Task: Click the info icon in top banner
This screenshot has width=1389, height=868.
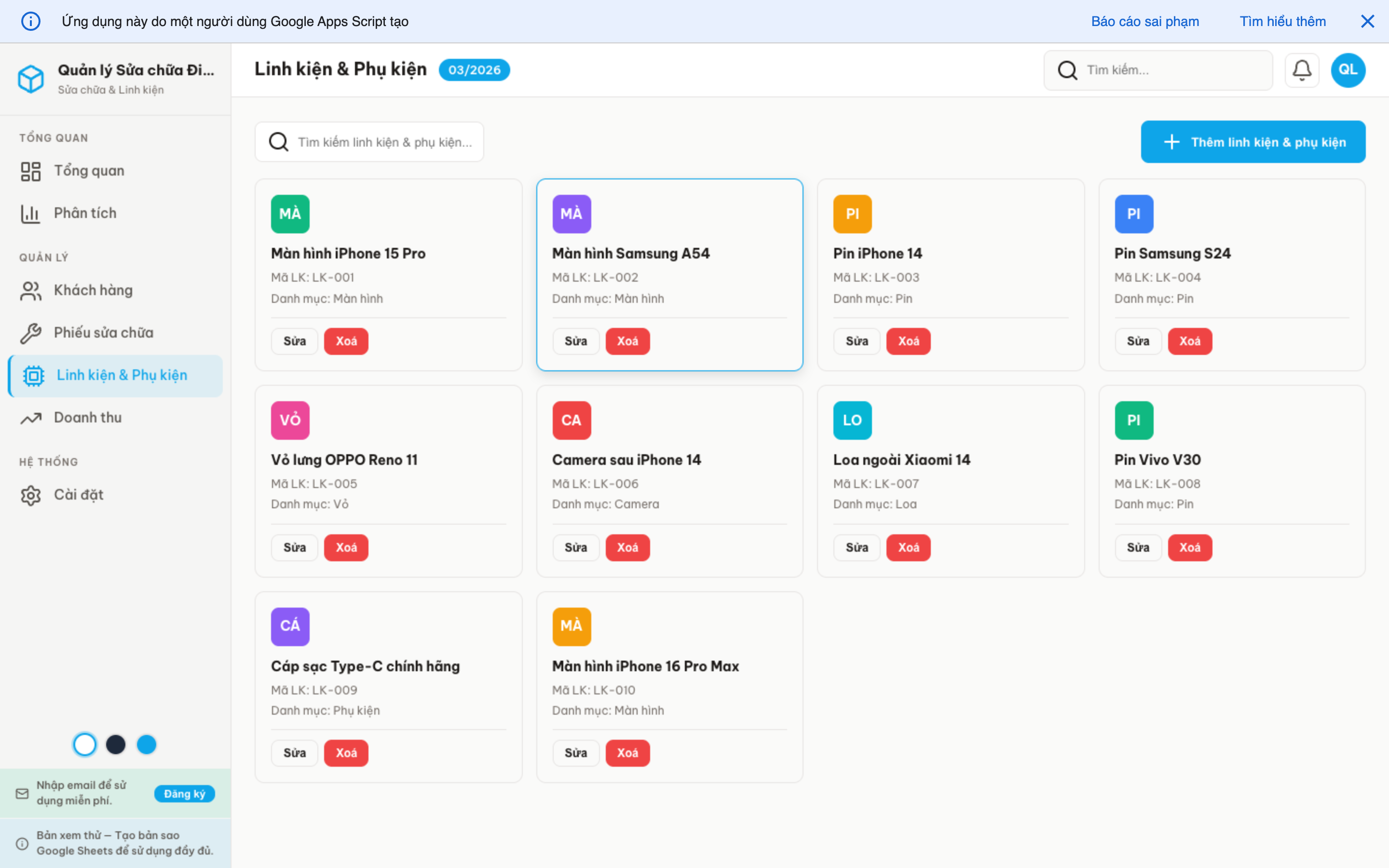Action: point(31,21)
